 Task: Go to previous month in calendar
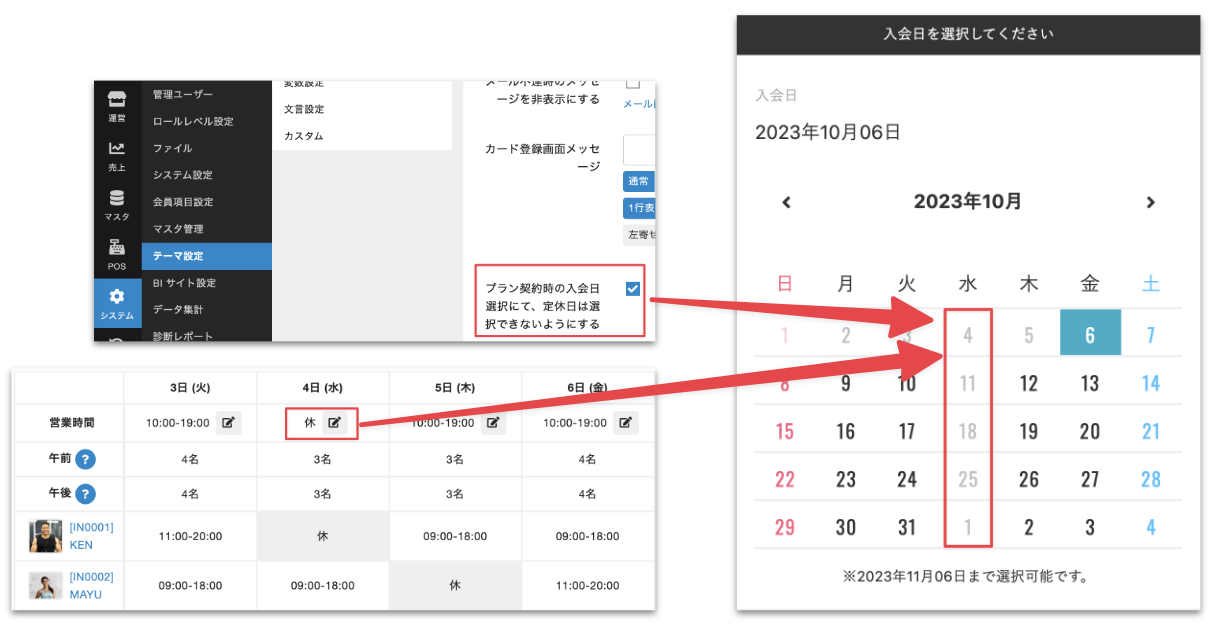click(x=786, y=202)
